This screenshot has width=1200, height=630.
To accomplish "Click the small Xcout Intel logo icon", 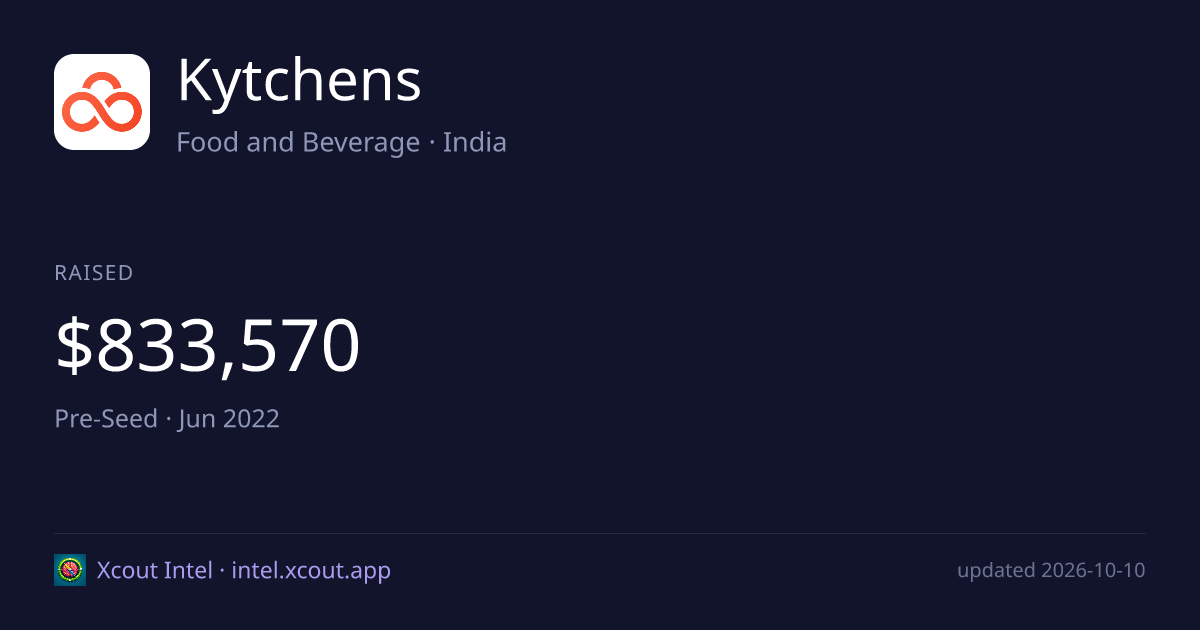I will [x=70, y=570].
